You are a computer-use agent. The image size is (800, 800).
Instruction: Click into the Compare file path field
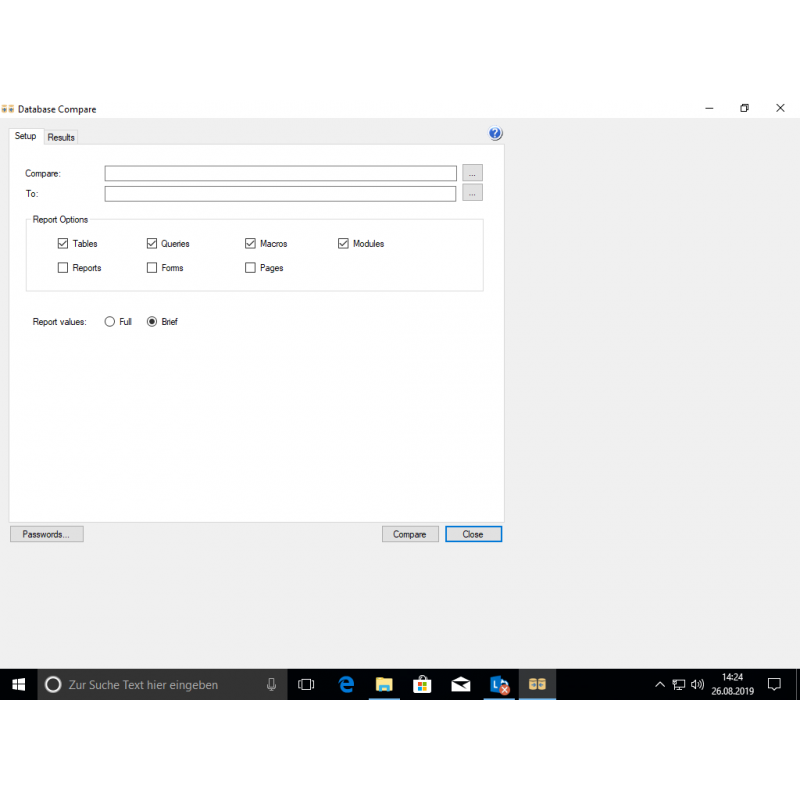click(280, 173)
